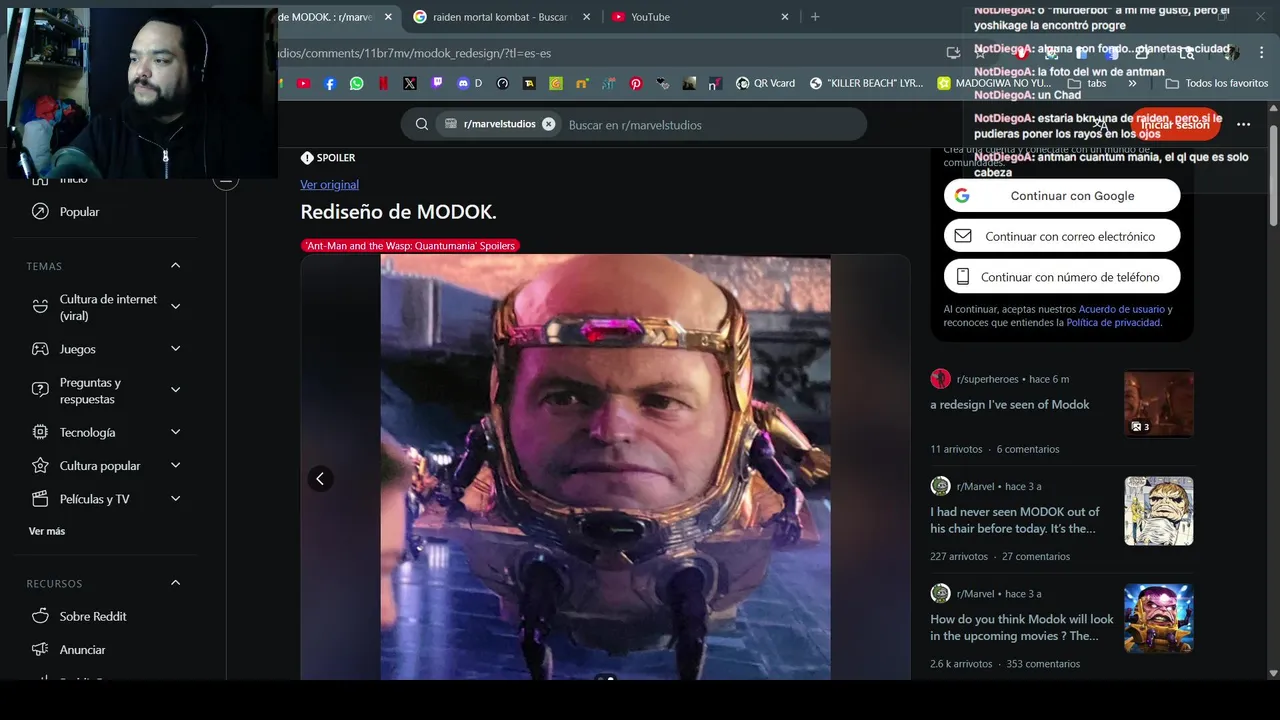Open the Política de privacidad link
Screen dimensions: 1280x720
[x=1113, y=323]
